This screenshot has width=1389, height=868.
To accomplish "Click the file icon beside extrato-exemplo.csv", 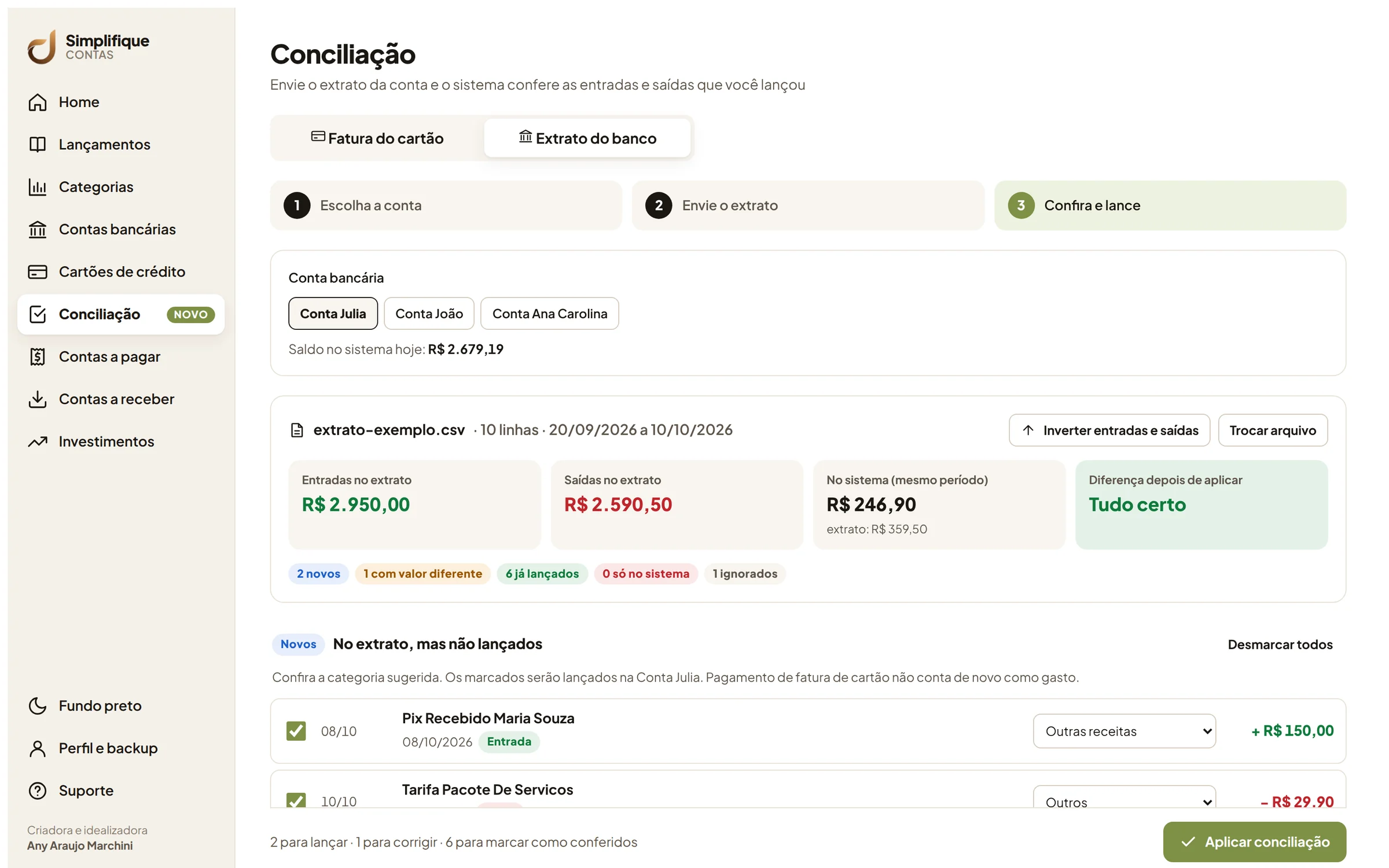I will (297, 430).
